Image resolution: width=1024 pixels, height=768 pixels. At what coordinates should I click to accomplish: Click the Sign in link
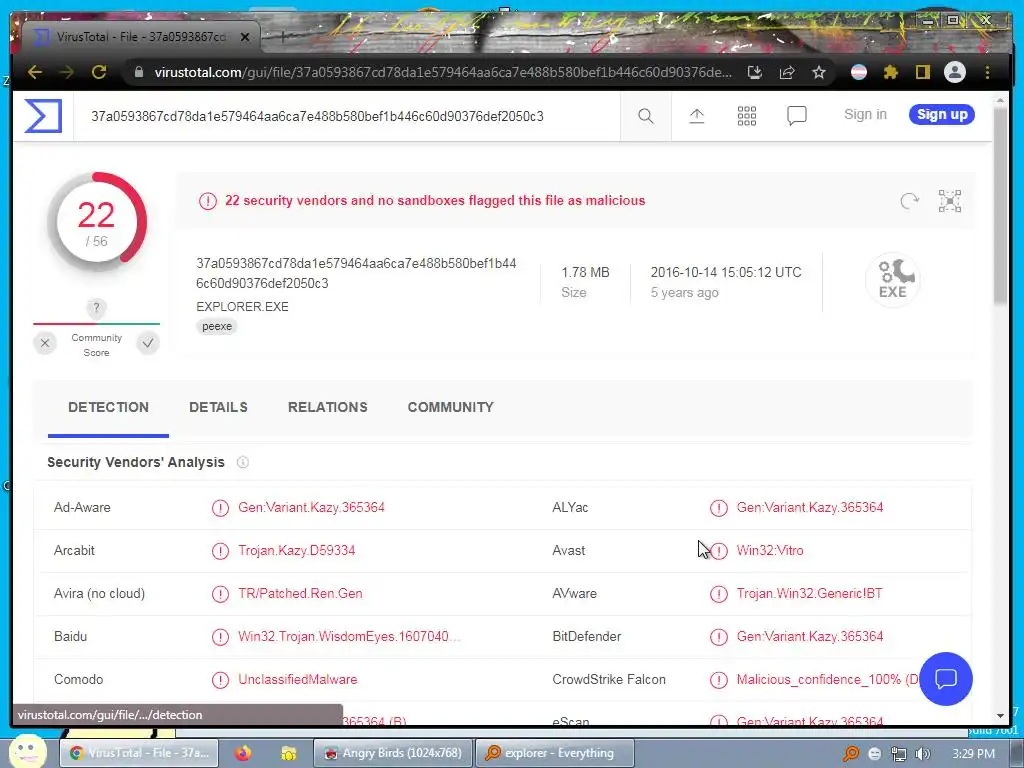865,114
